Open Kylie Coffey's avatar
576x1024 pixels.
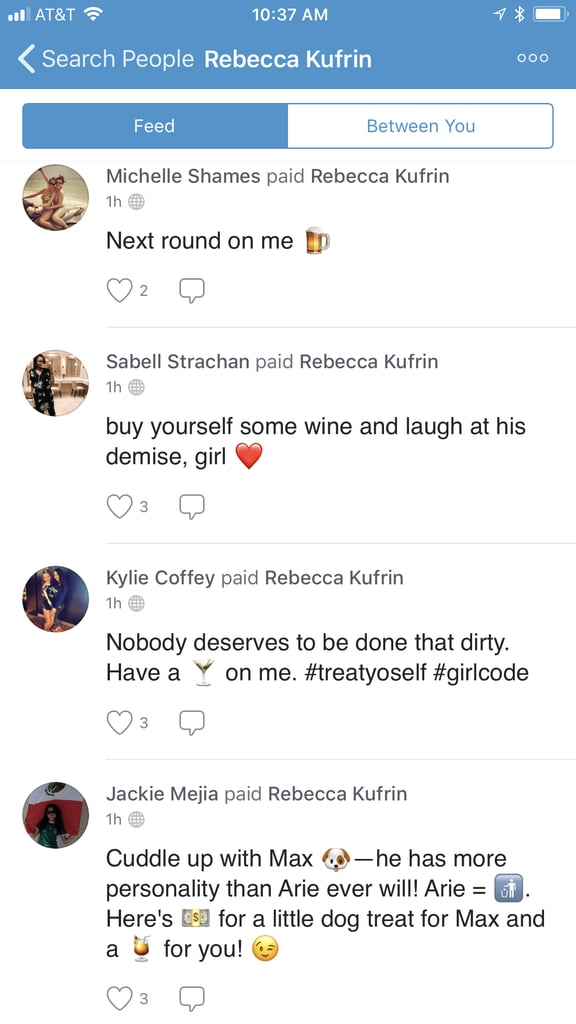[56, 599]
